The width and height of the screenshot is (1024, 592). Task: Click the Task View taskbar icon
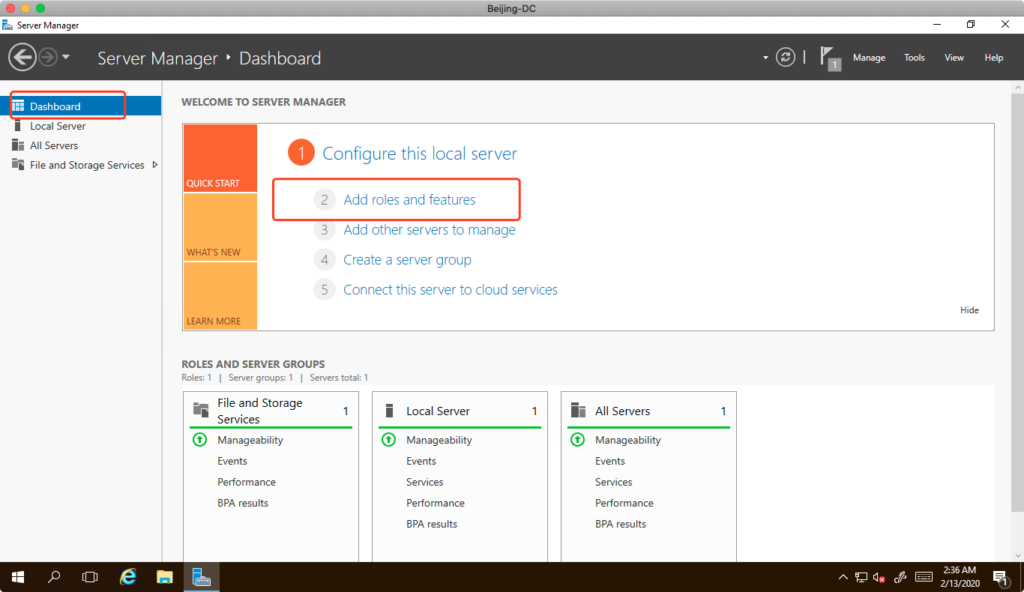point(90,577)
